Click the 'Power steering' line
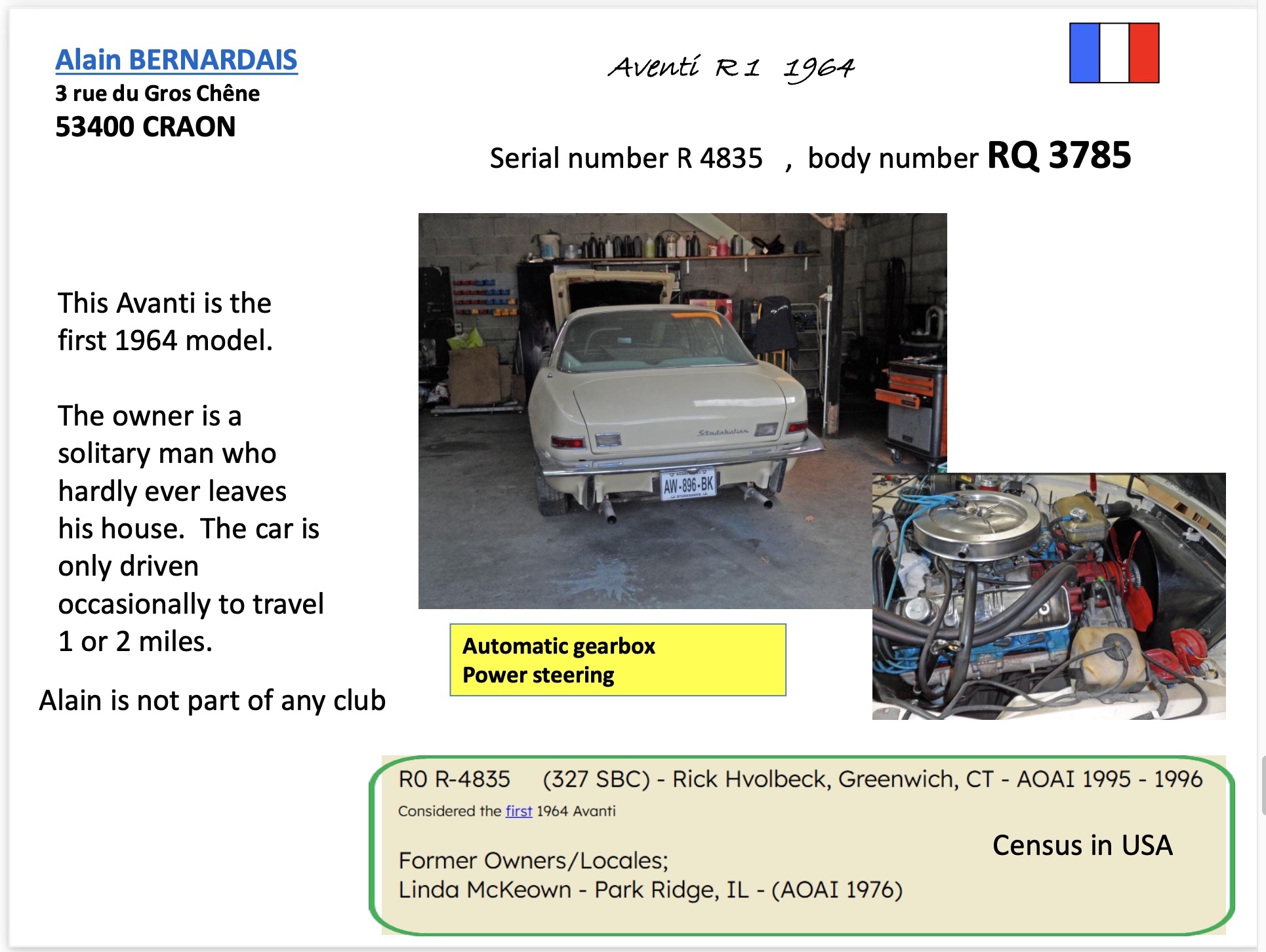Image resolution: width=1266 pixels, height=952 pixels. click(x=539, y=675)
